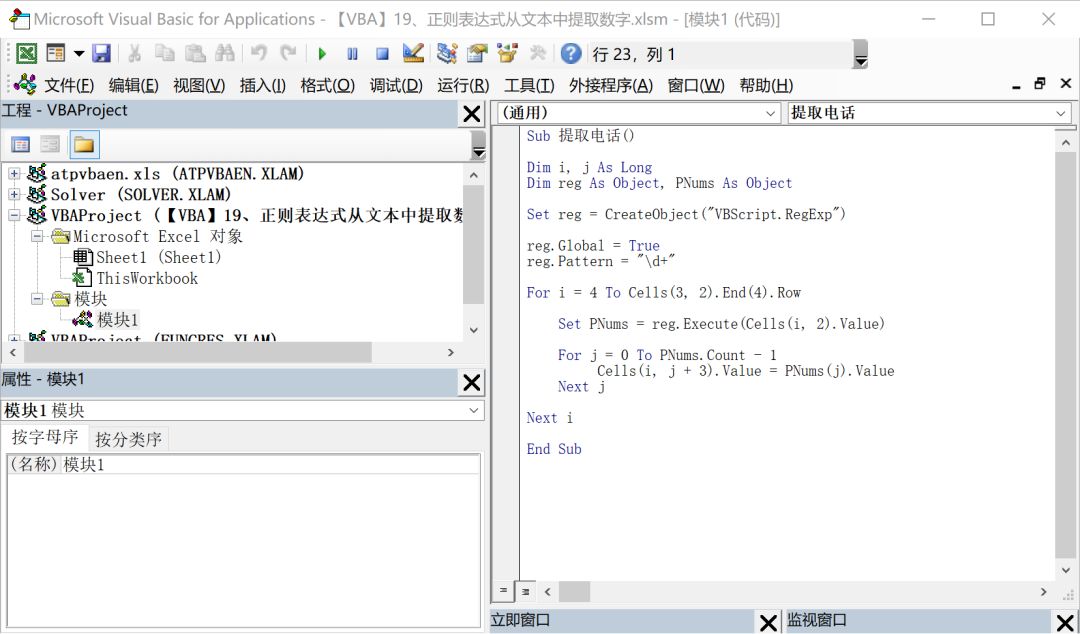Click the Cut scissors icon
The image size is (1080, 634).
point(135,54)
